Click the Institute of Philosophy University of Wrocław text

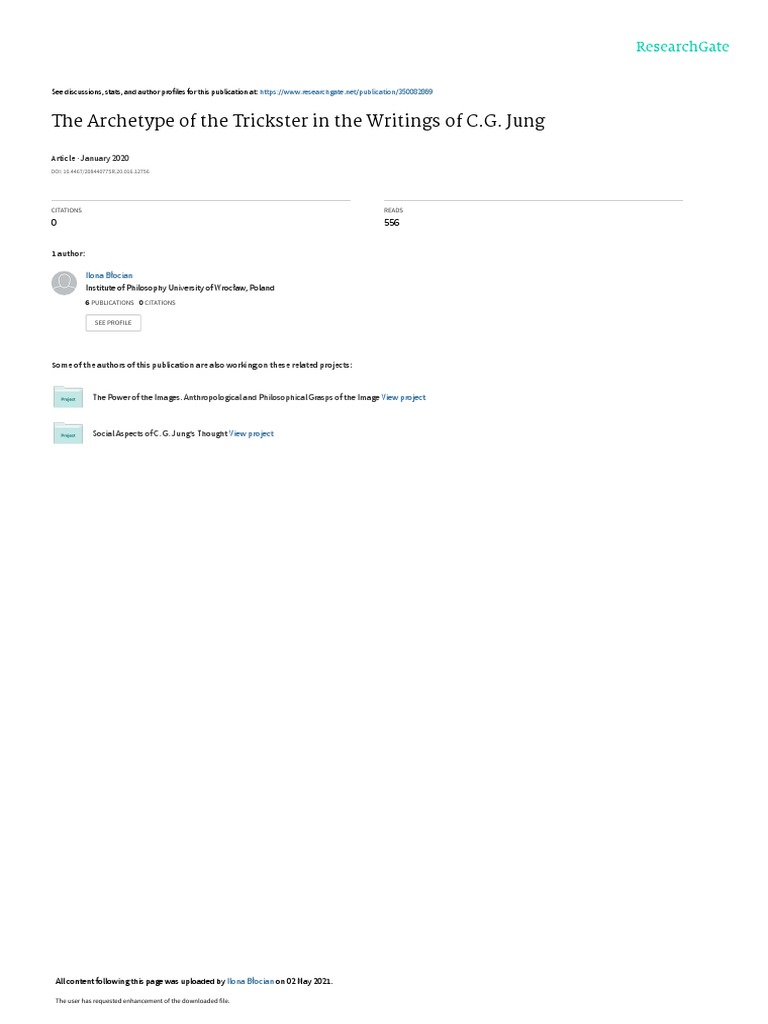pyautogui.click(x=180, y=288)
